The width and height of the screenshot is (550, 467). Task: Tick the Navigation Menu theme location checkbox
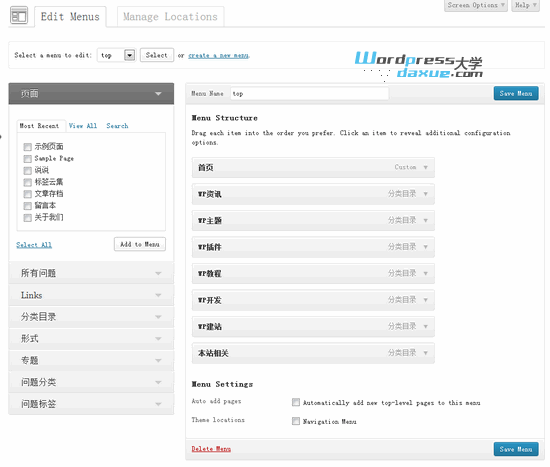click(x=296, y=421)
